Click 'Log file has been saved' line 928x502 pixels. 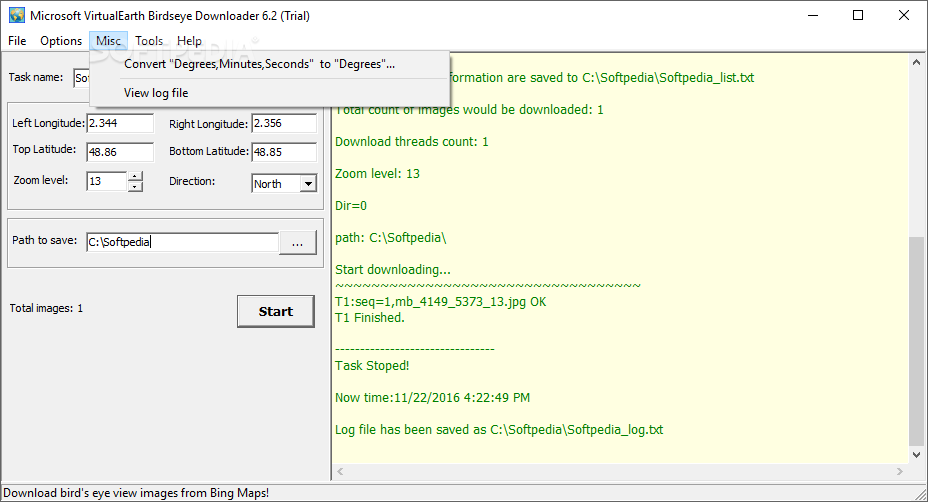(x=499, y=430)
